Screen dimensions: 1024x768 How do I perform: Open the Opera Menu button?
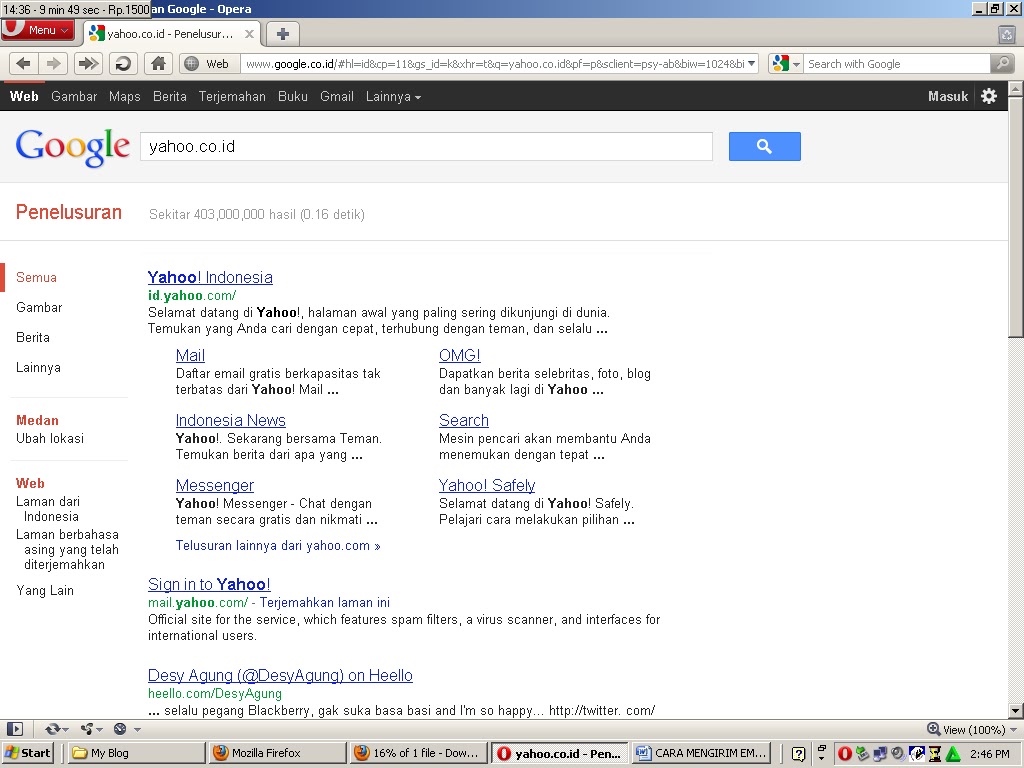(x=38, y=30)
